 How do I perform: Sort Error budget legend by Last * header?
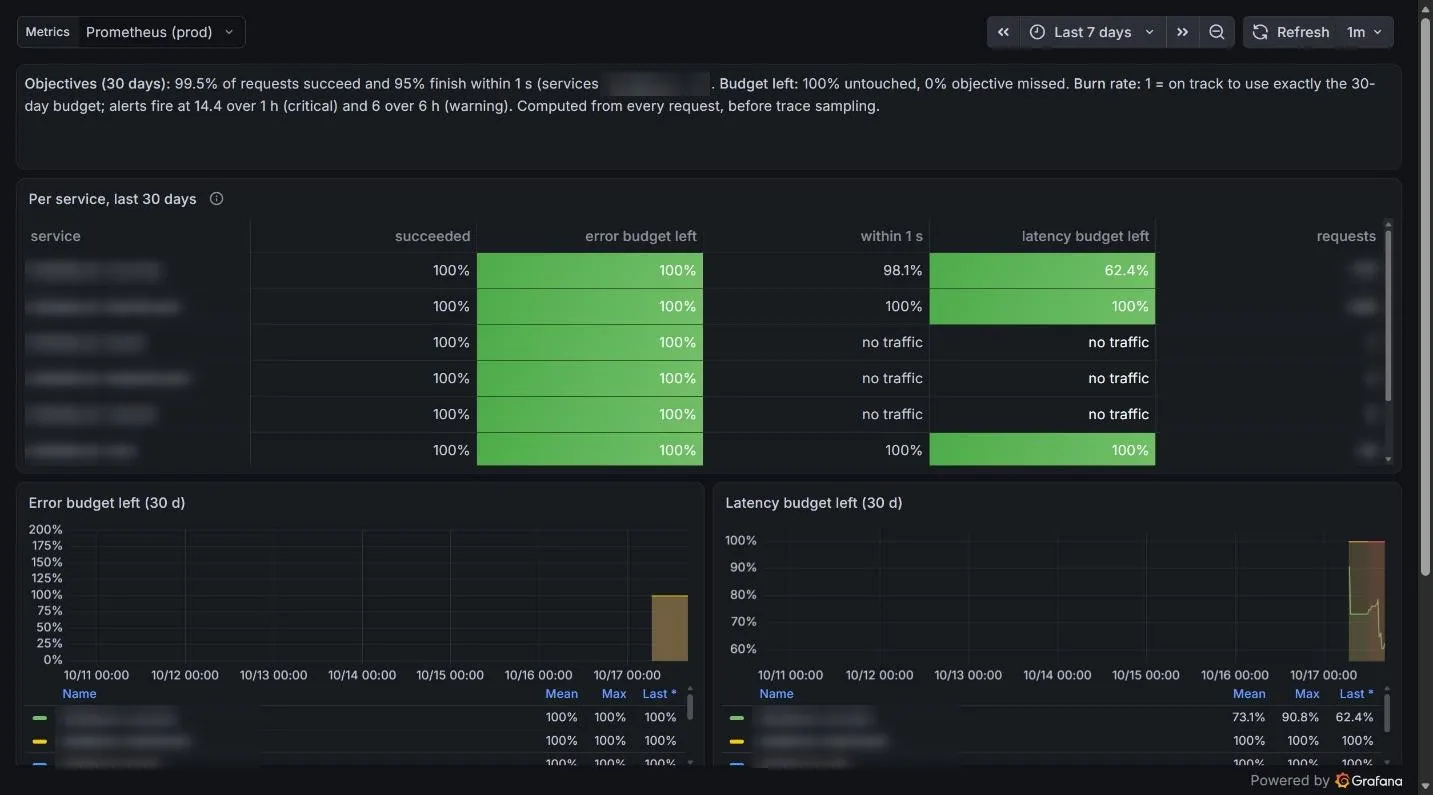tap(659, 694)
